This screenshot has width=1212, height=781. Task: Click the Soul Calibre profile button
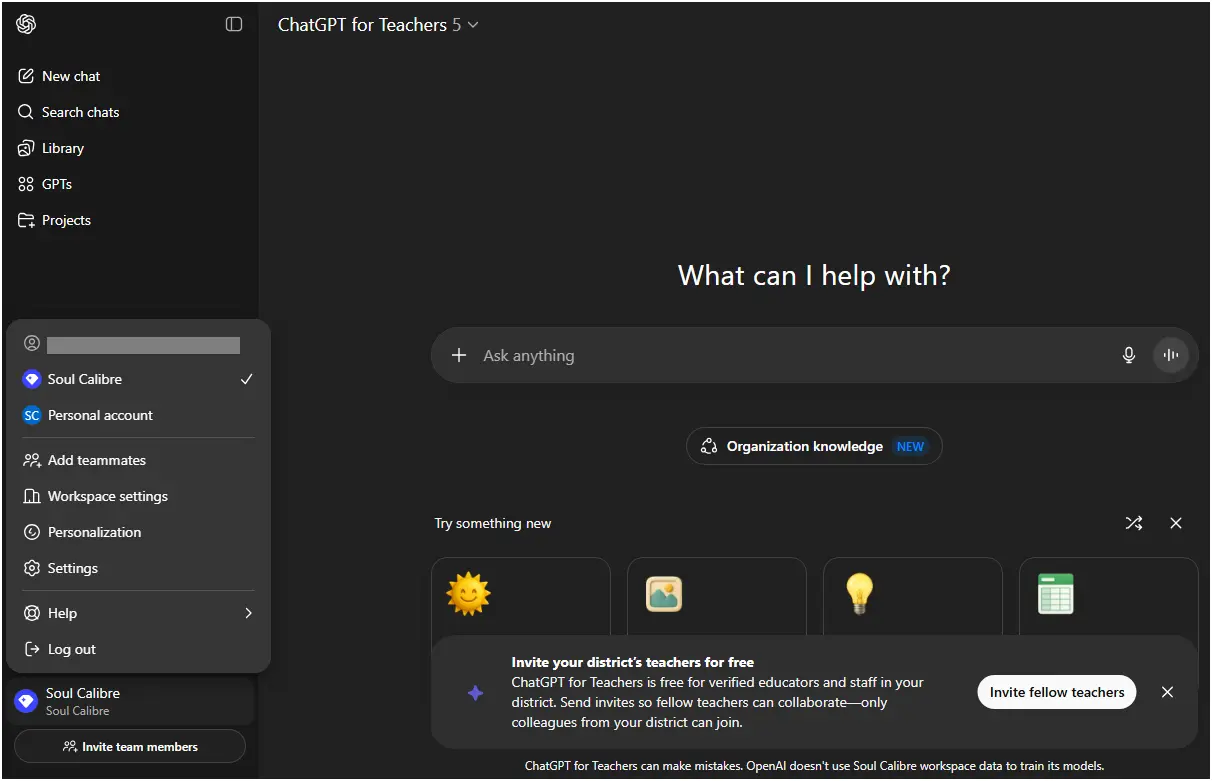tap(130, 701)
